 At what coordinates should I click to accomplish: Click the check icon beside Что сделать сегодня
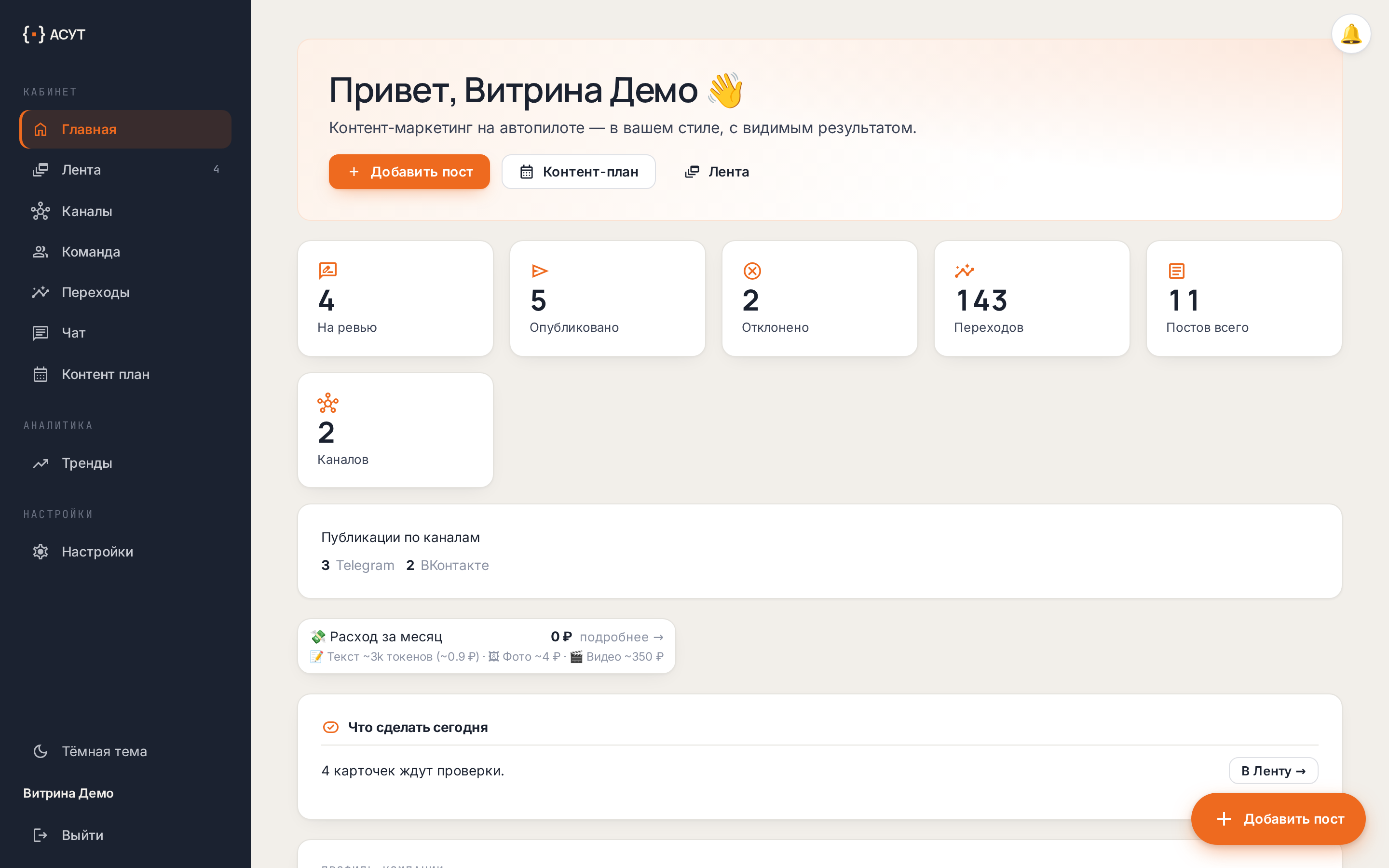pos(330,727)
